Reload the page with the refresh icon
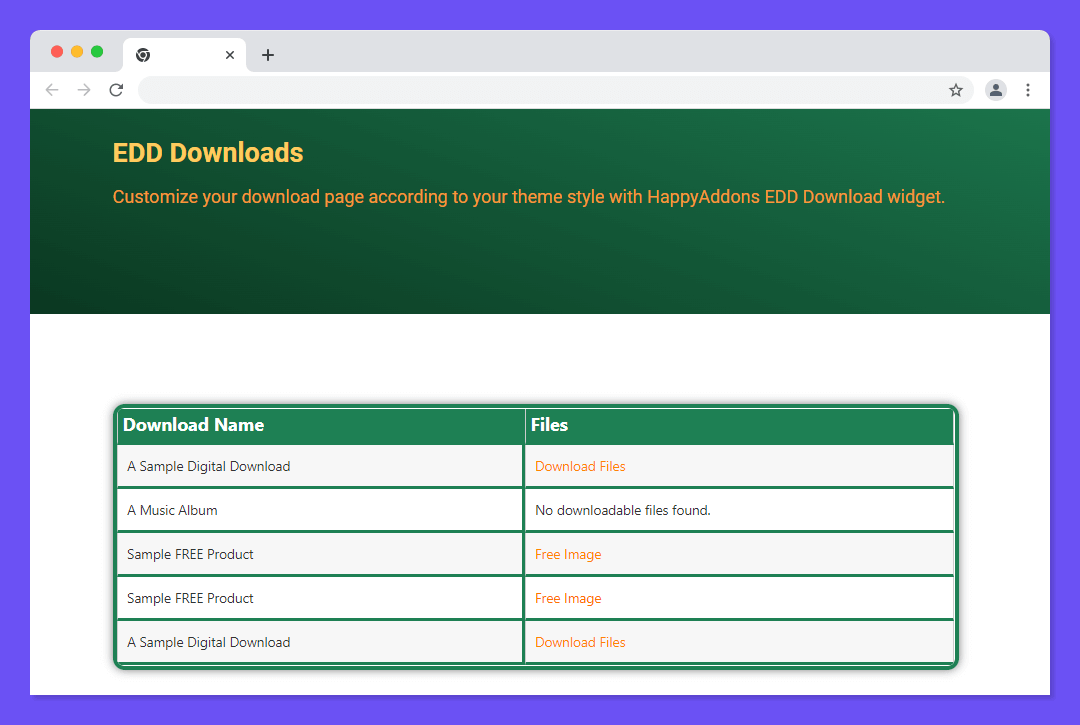1080x725 pixels. (116, 90)
